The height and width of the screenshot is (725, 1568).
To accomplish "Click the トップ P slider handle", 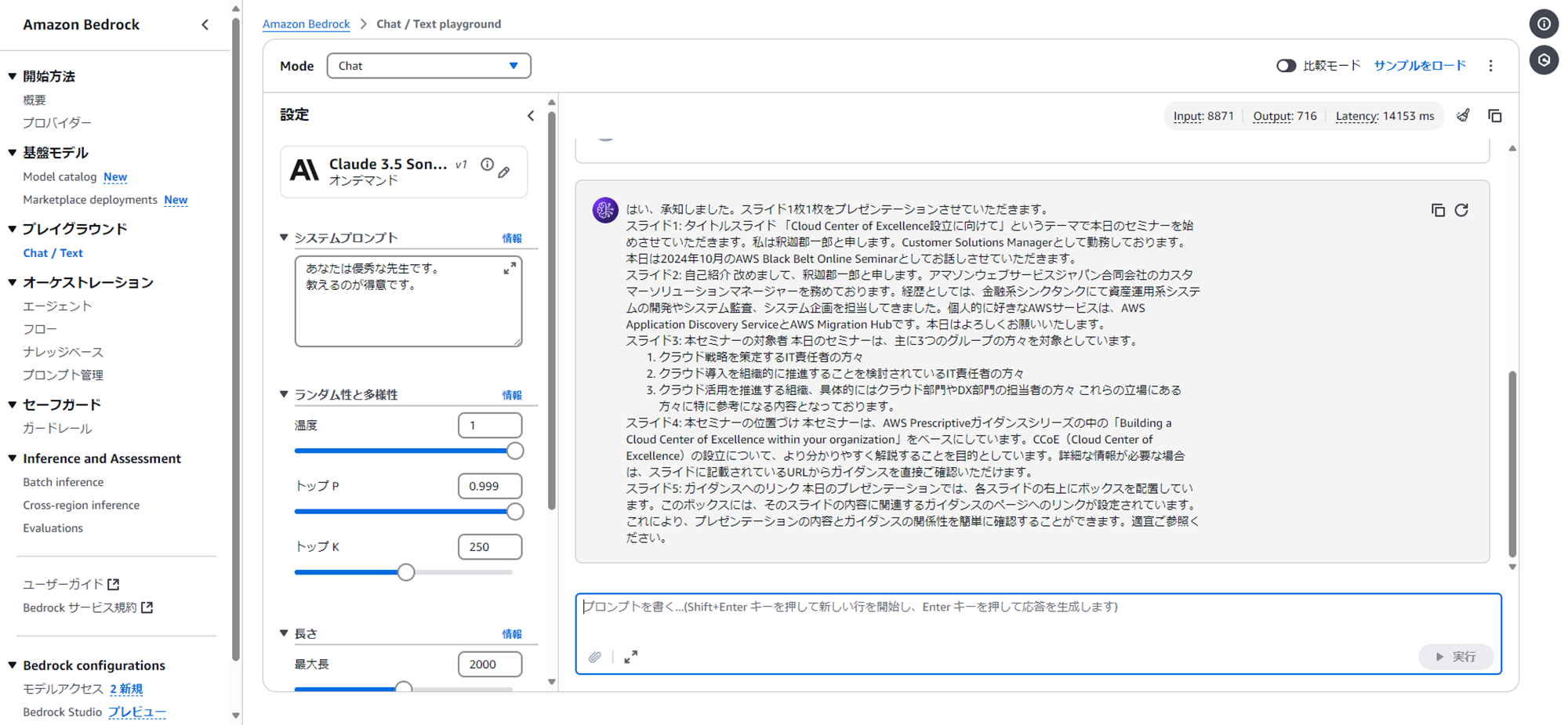I will tap(515, 512).
